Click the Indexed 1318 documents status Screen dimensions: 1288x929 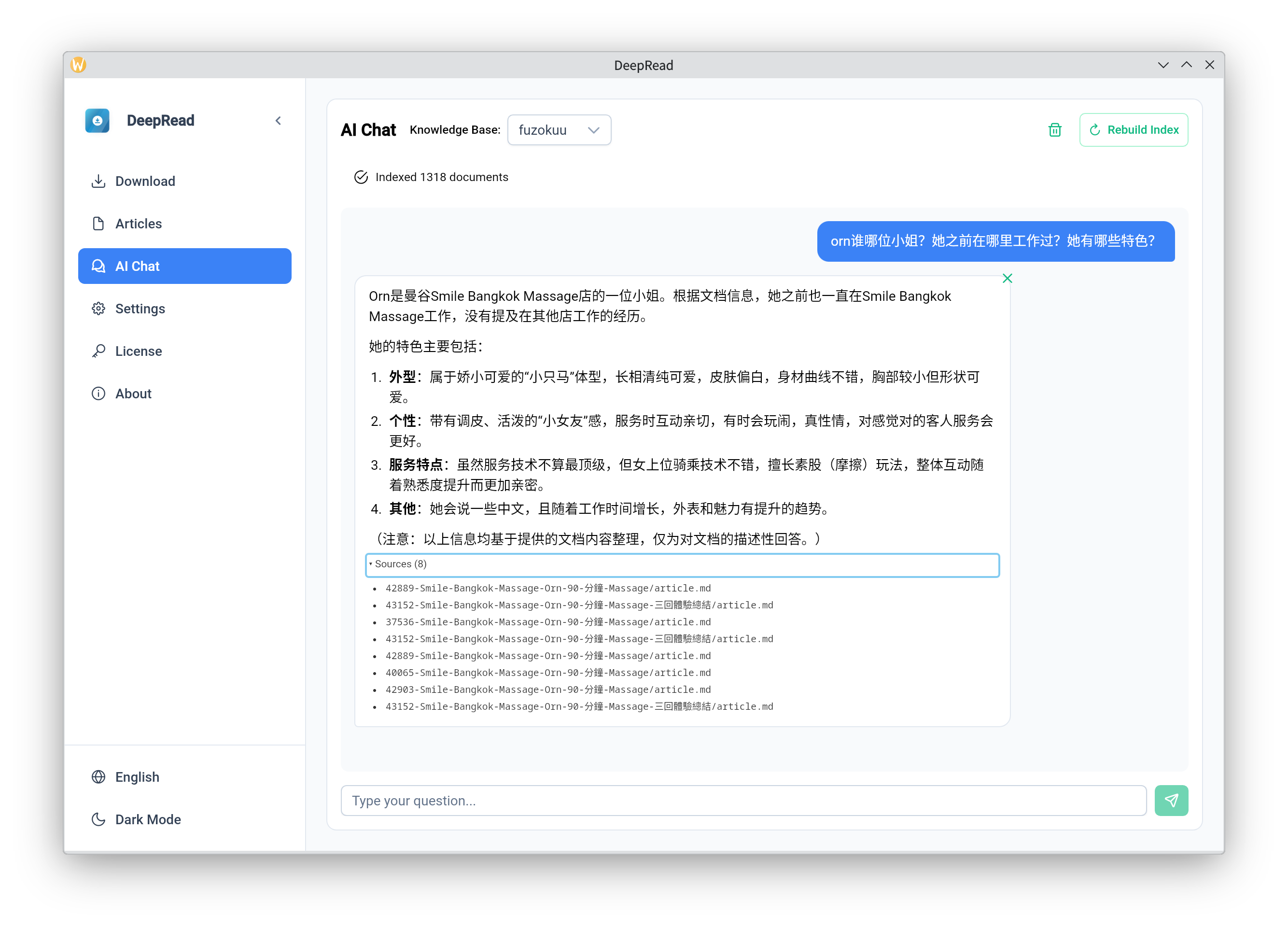[441, 177]
